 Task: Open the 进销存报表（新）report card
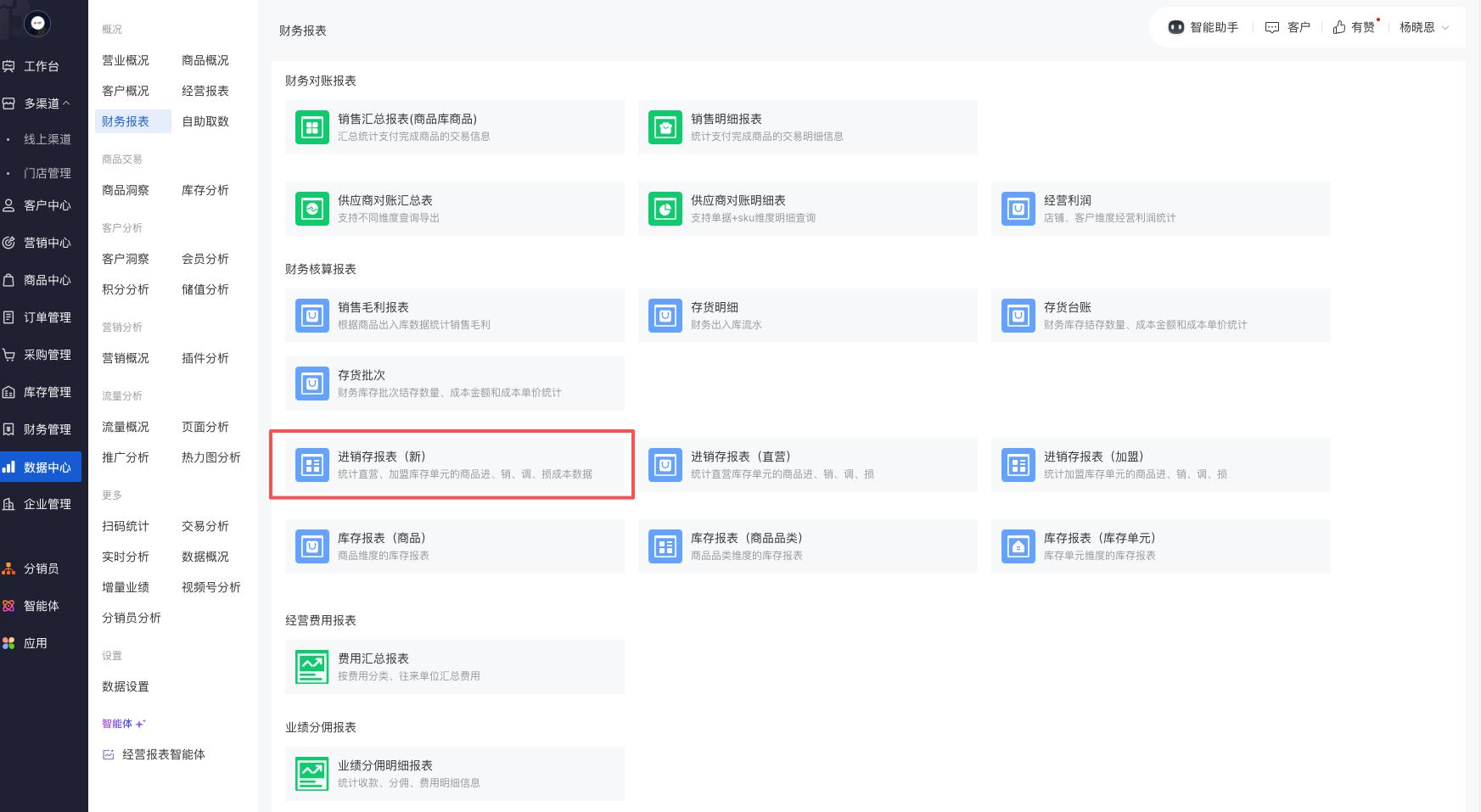[x=452, y=465]
